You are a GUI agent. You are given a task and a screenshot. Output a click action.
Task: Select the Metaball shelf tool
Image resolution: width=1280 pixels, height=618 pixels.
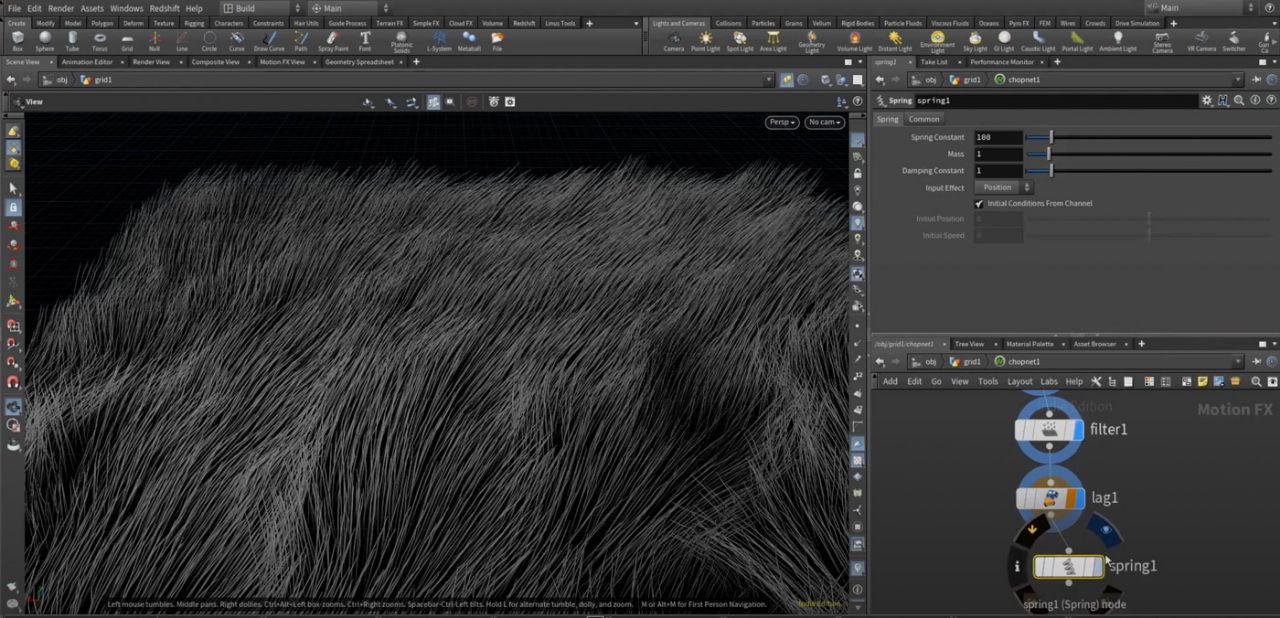pos(469,41)
